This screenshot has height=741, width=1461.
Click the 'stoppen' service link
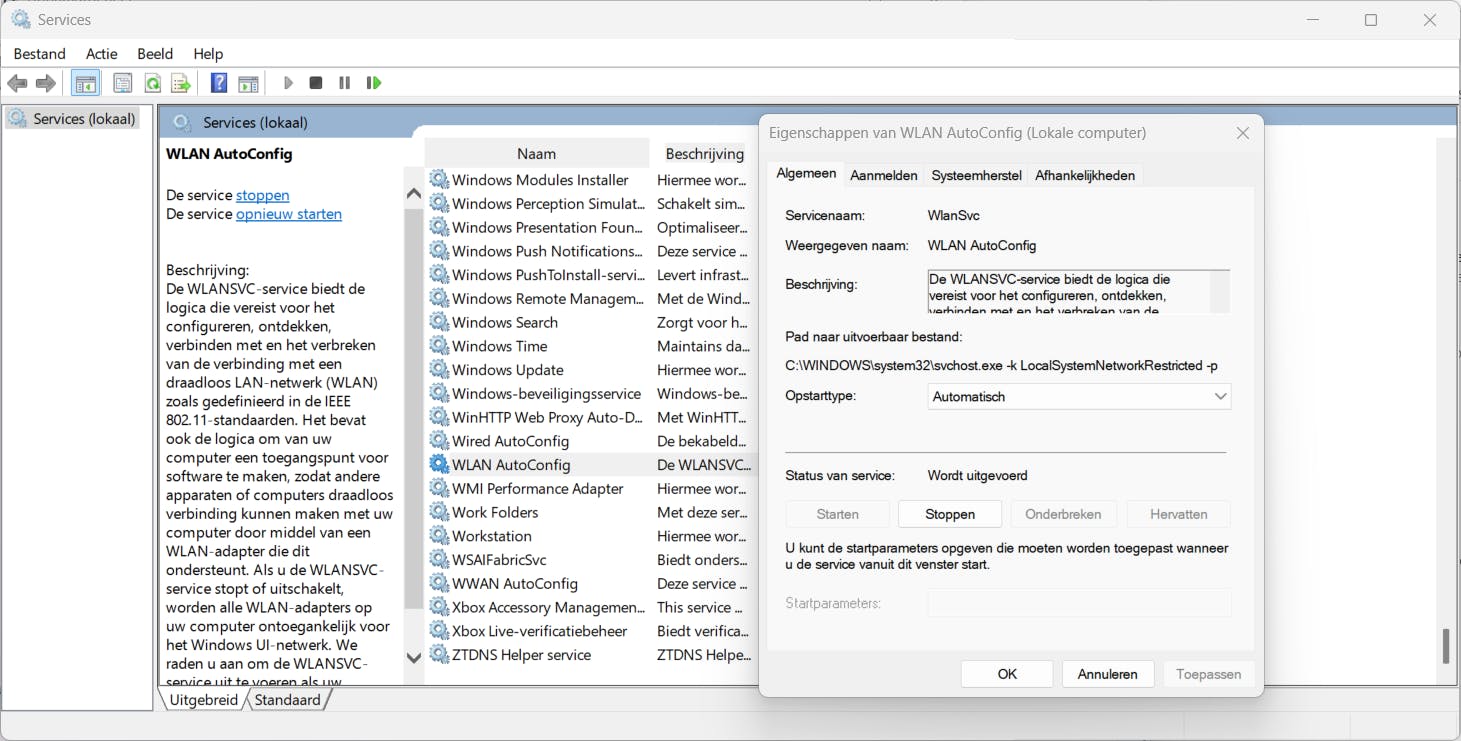coord(263,195)
